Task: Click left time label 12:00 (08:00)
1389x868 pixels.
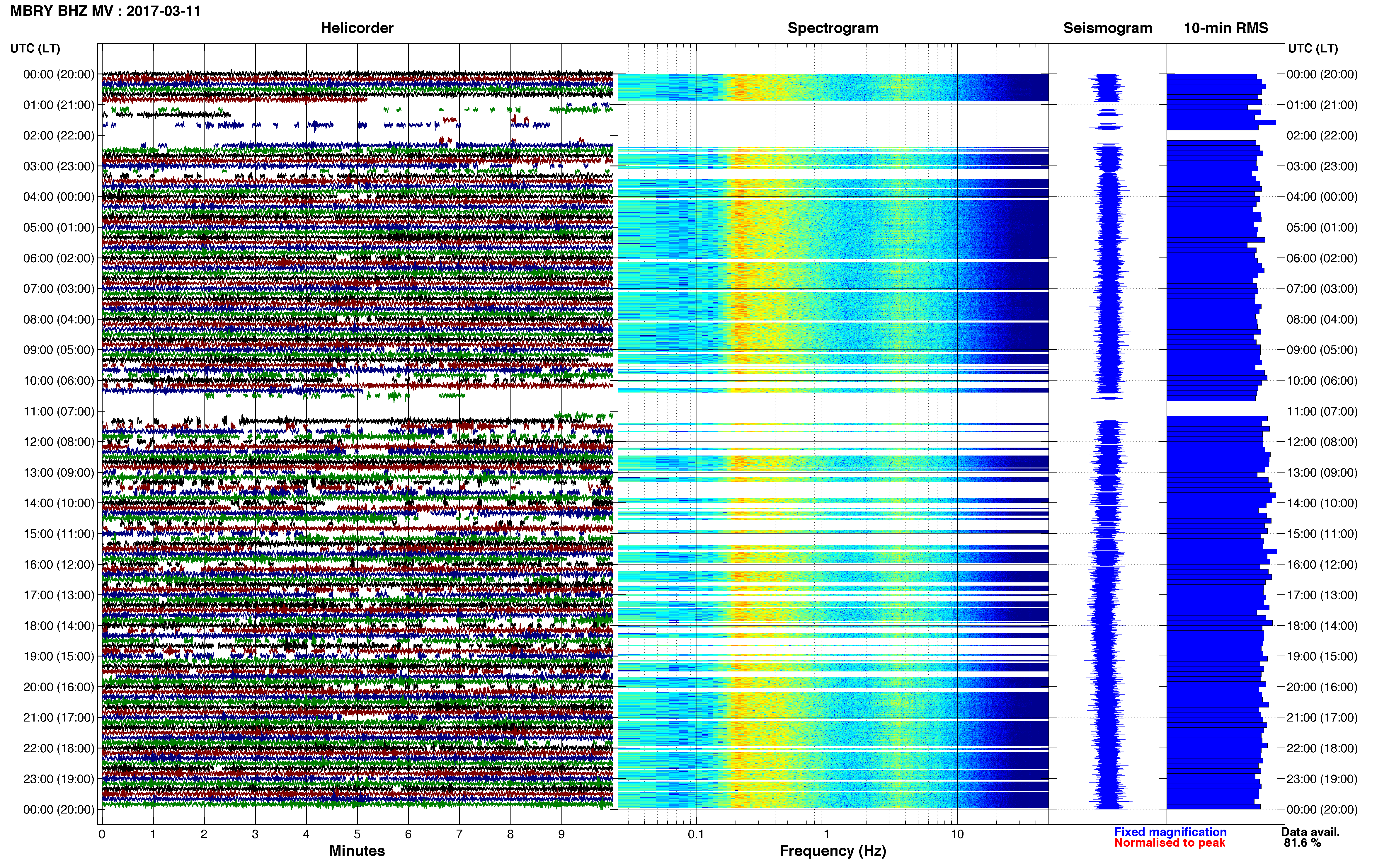Action: coord(59,442)
